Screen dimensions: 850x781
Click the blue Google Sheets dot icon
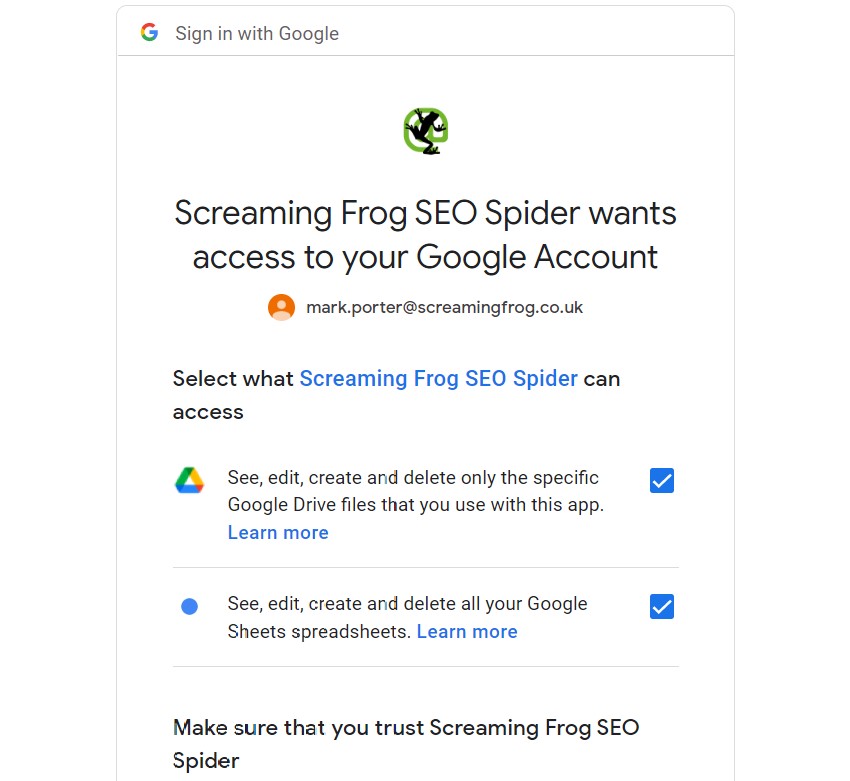click(189, 606)
